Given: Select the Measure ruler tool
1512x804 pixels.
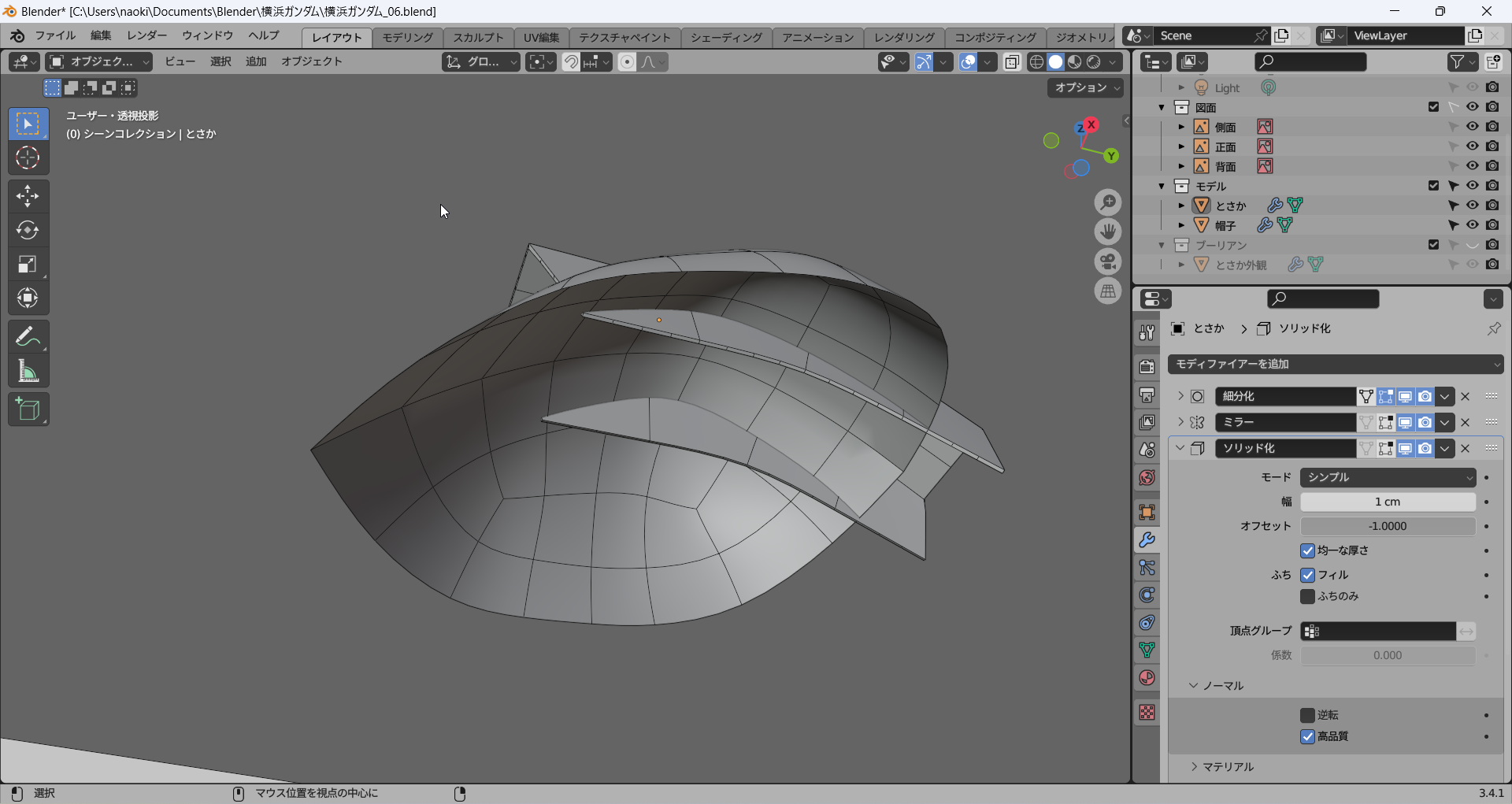Looking at the screenshot, I should click(x=28, y=371).
